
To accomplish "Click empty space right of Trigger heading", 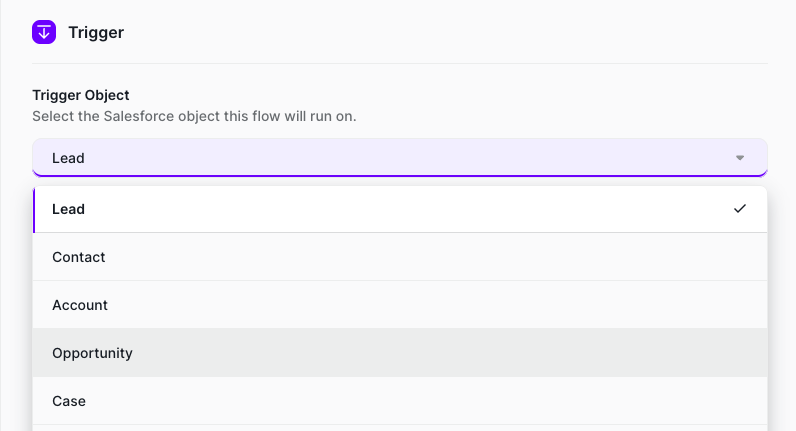I will pyautogui.click(x=450, y=32).
